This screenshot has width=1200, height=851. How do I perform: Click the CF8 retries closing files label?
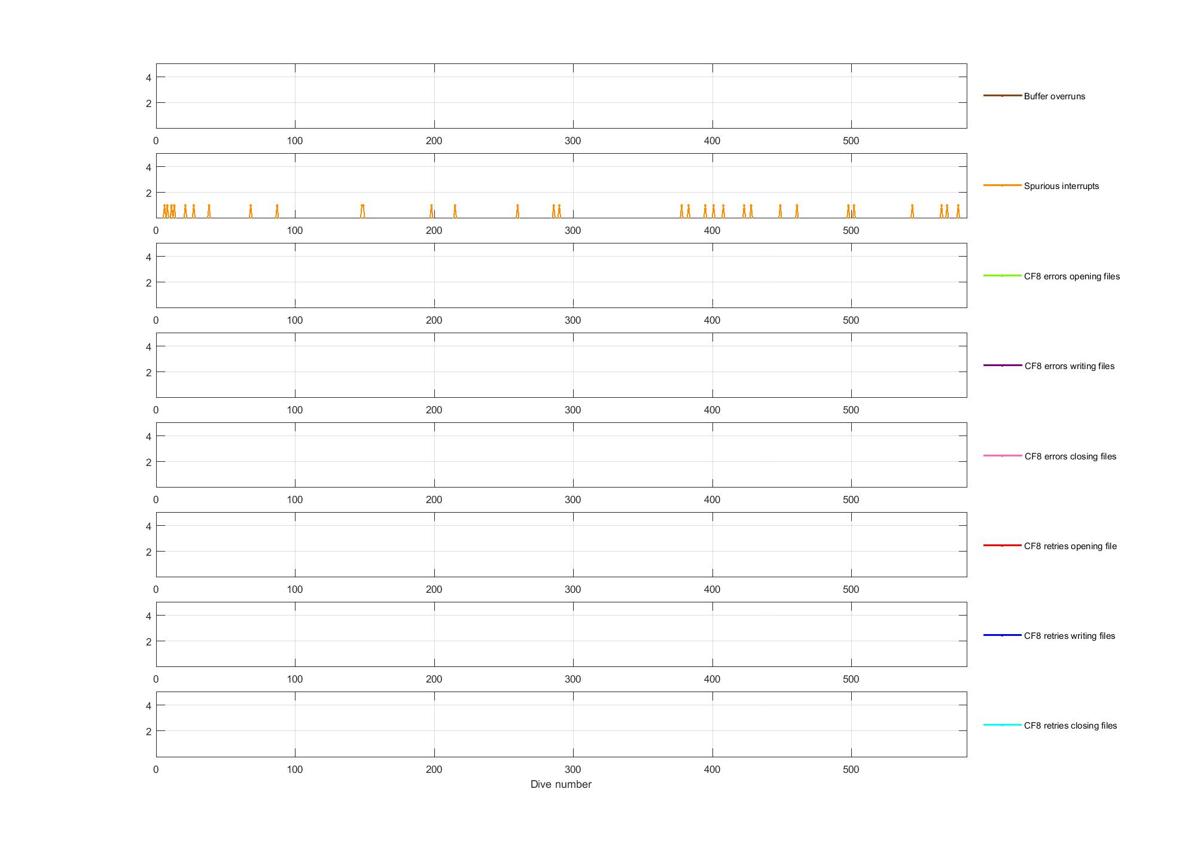(1070, 726)
